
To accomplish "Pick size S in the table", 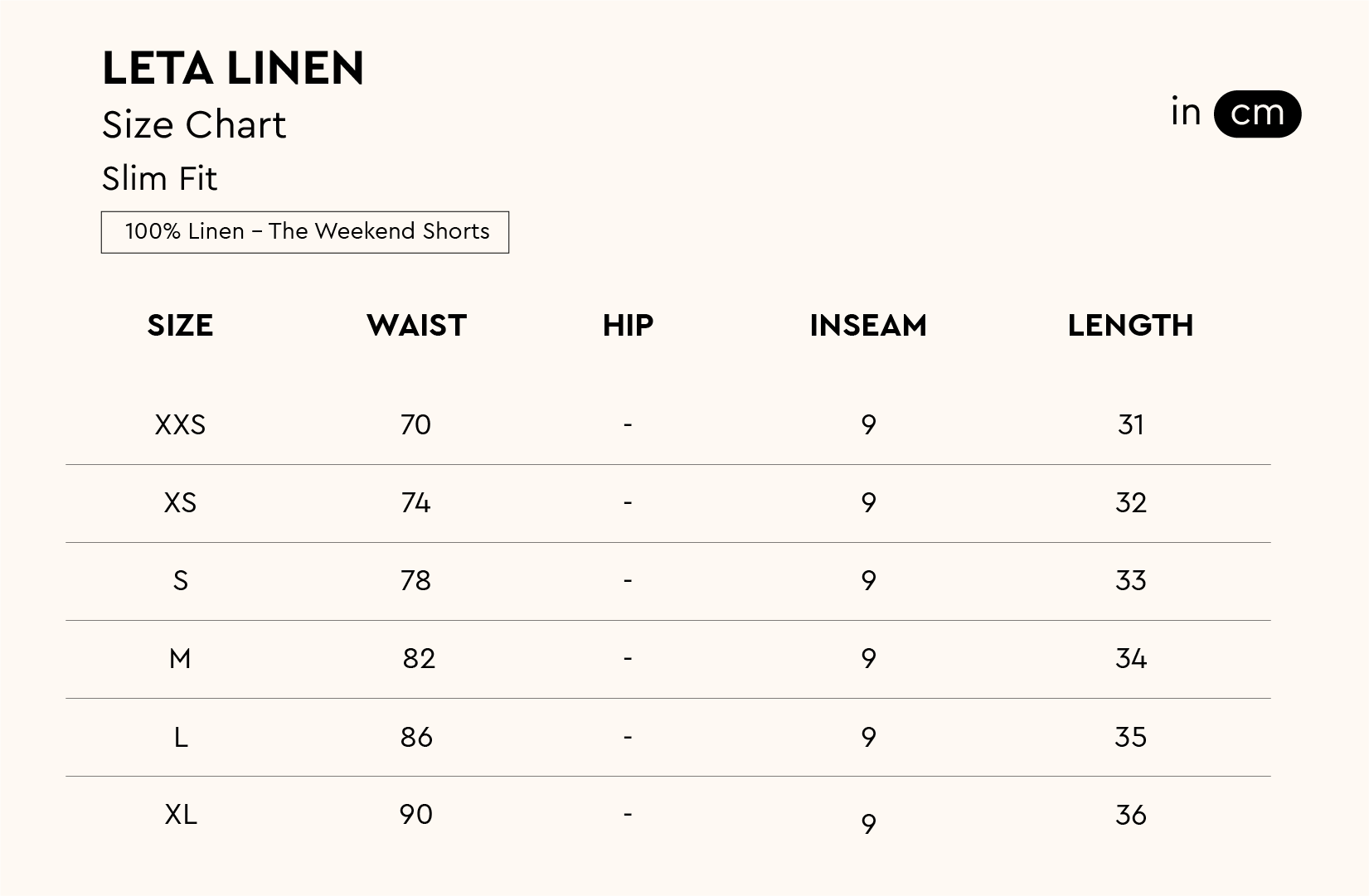I will click(180, 581).
